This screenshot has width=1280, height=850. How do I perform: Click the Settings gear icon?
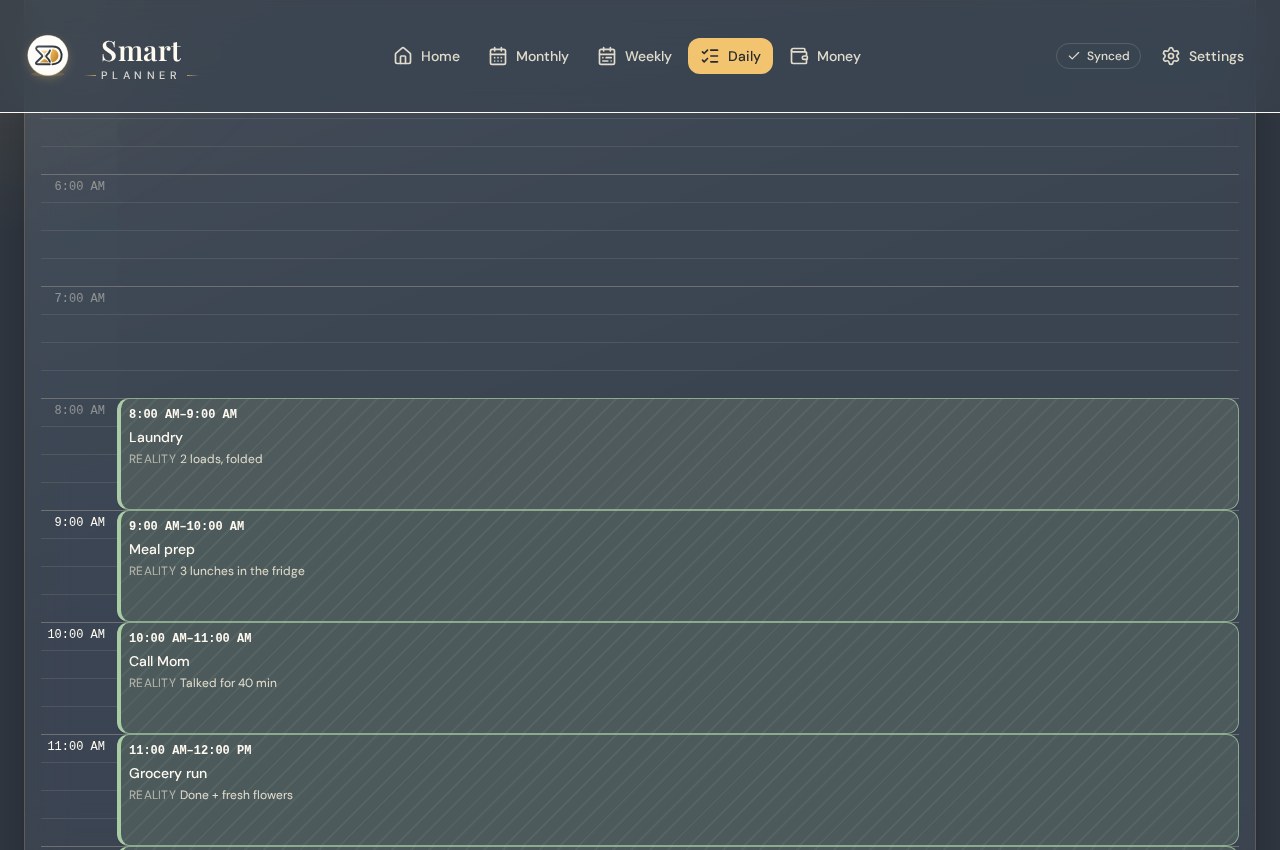pyautogui.click(x=1171, y=56)
